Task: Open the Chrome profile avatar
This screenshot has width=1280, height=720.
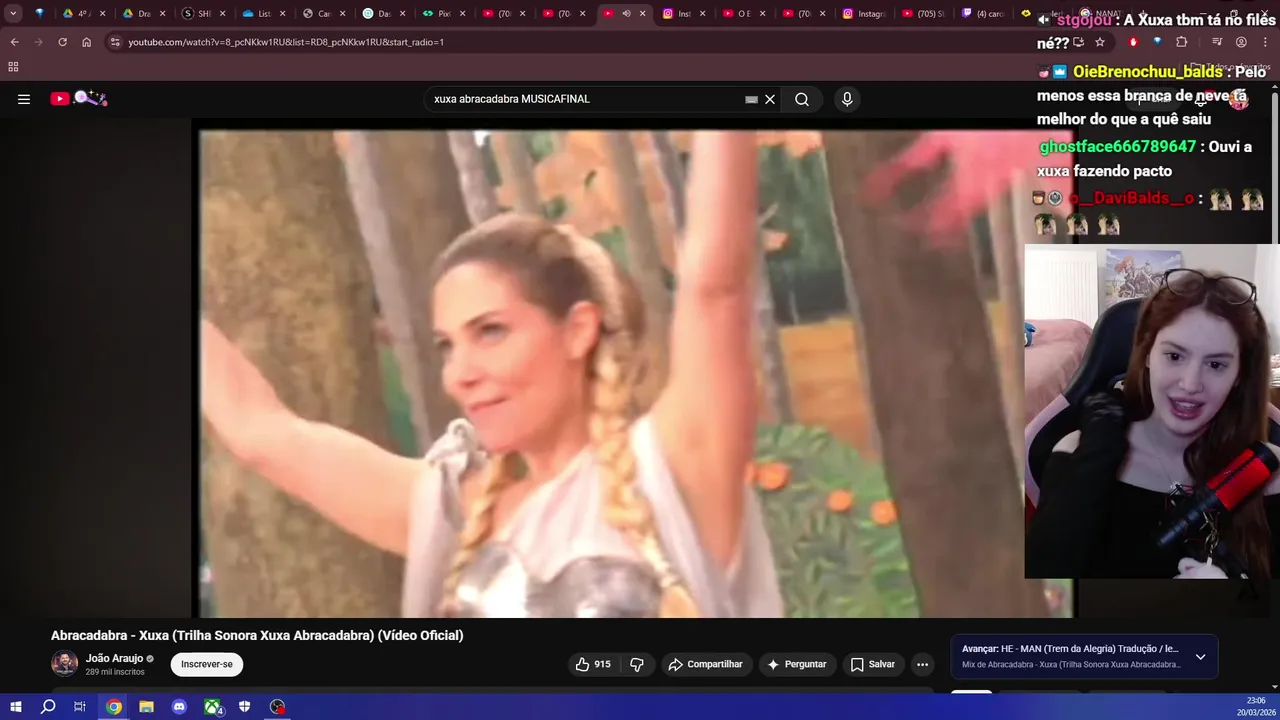Action: (1241, 42)
